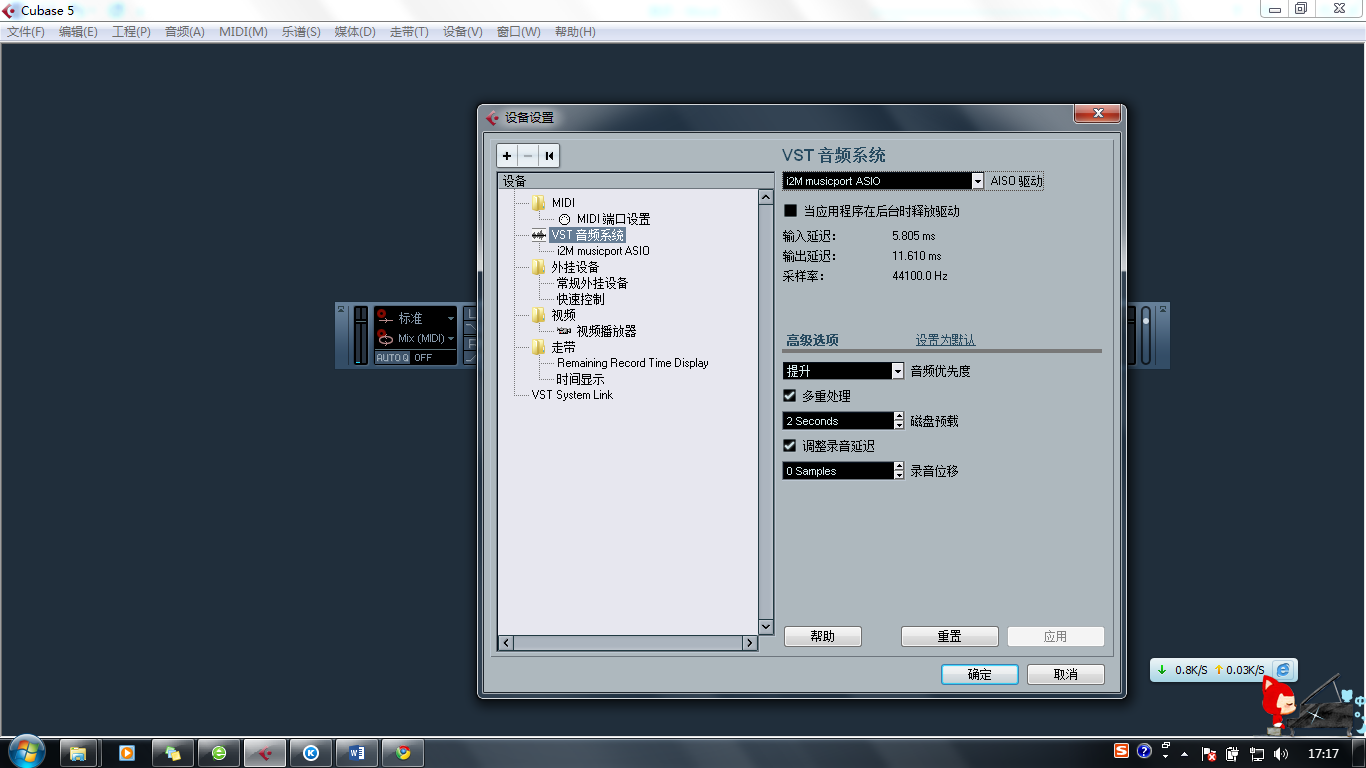Select 常规外挂设备 tree item
Screen dimensions: 1366x768
tap(592, 283)
